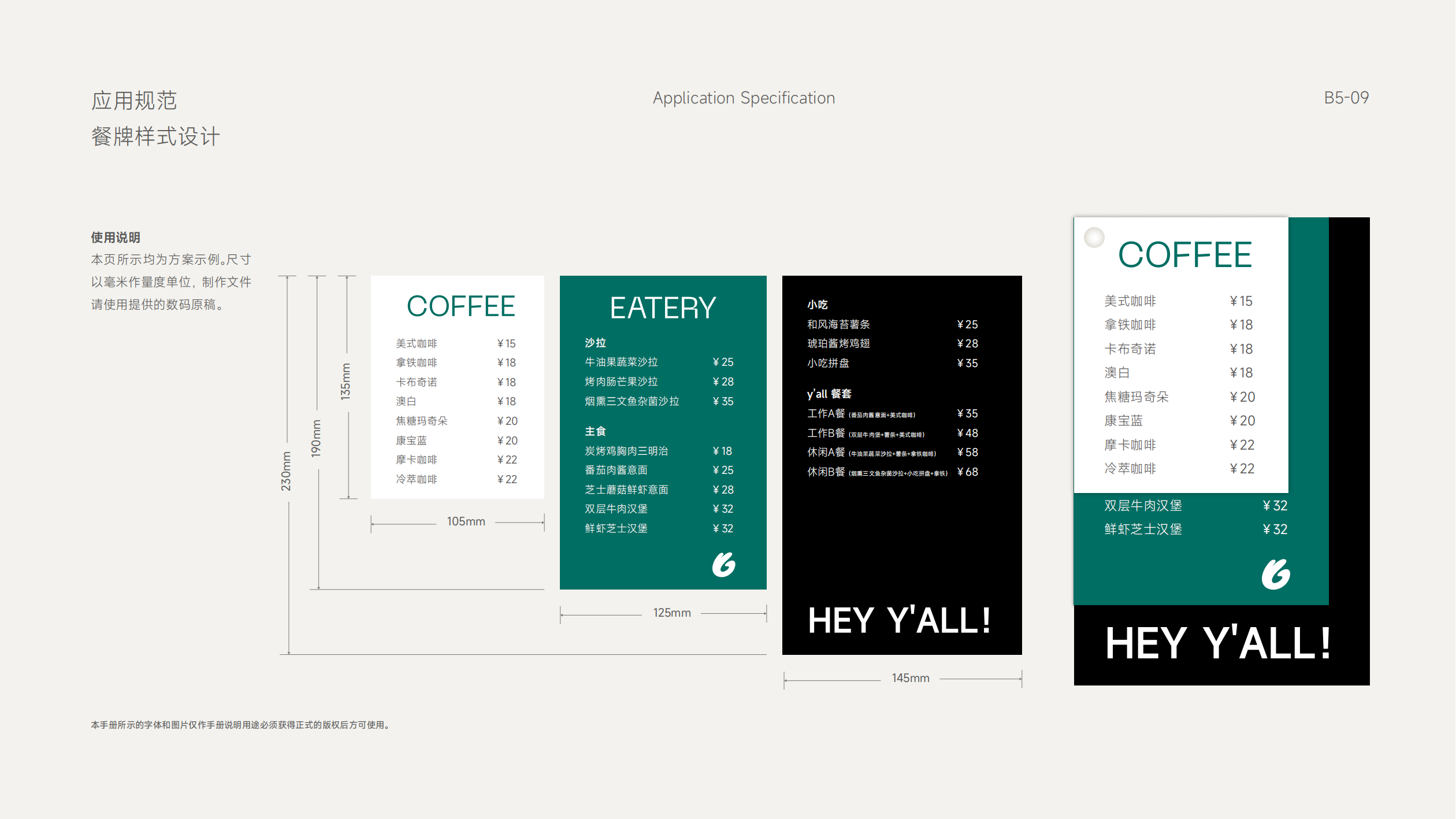Click the 125mm dimension label

pos(671,613)
